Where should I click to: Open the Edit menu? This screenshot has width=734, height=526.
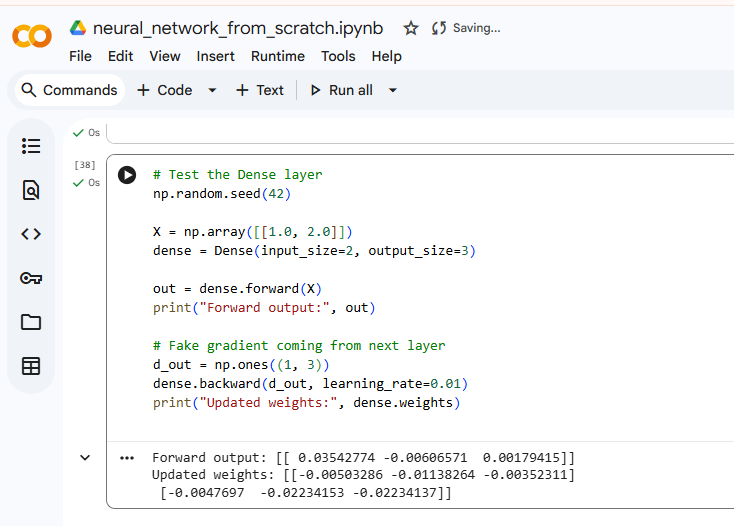pos(120,56)
